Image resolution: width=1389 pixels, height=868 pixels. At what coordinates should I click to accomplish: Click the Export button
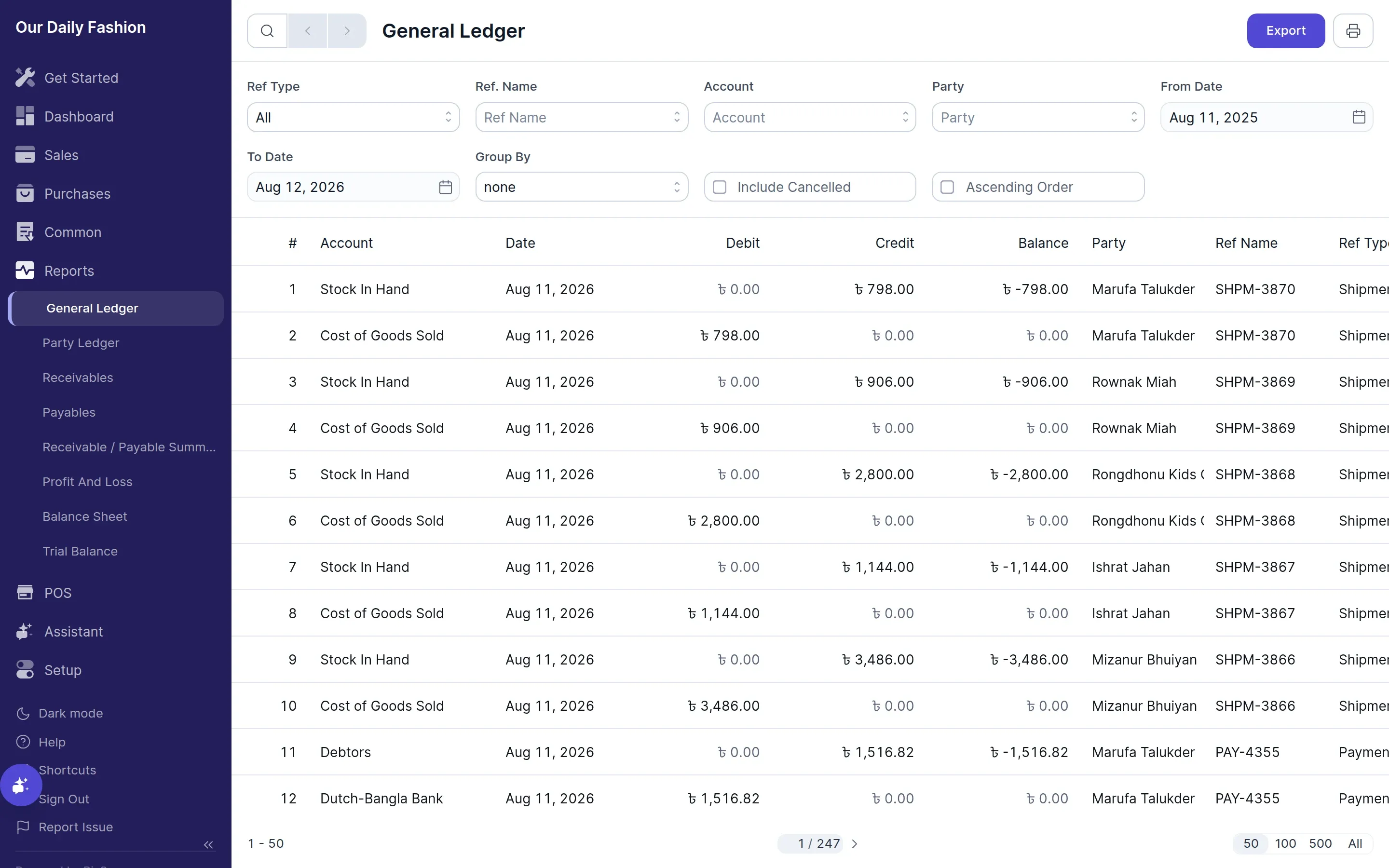pos(1286,31)
